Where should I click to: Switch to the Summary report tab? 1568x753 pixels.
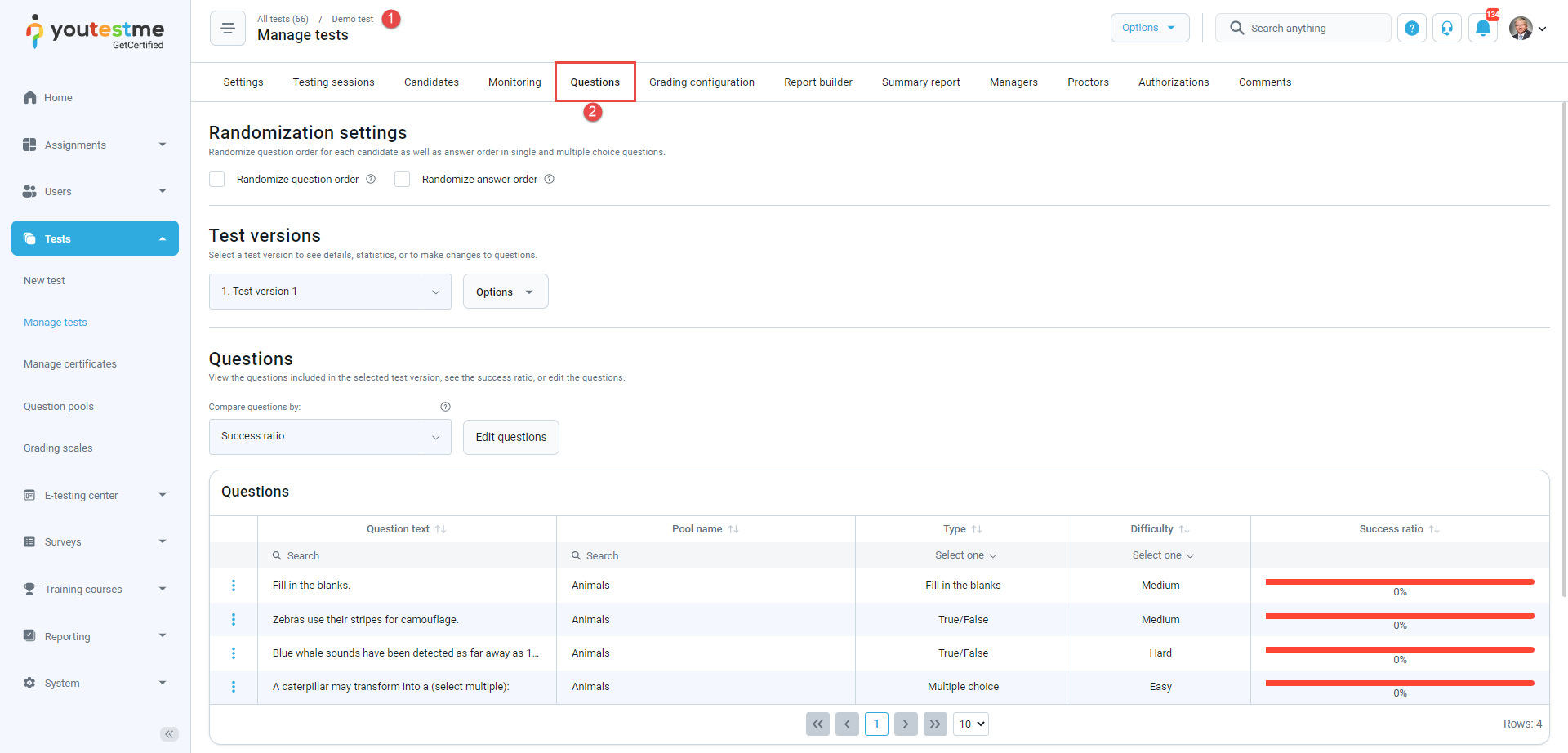(921, 82)
